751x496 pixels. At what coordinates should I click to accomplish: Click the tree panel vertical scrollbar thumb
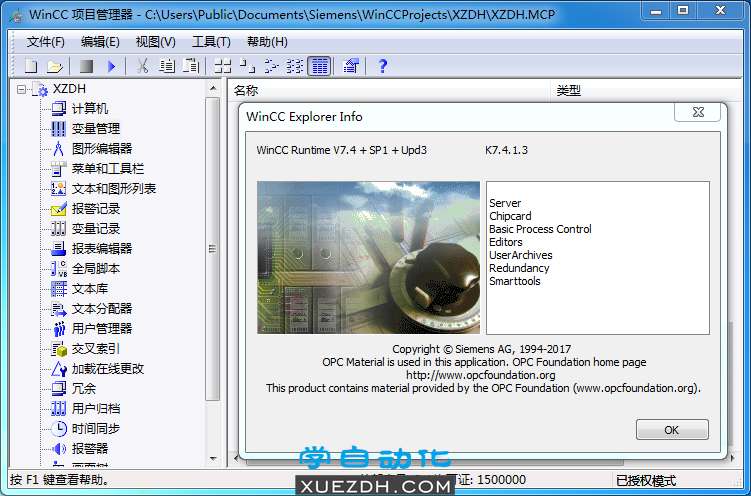(213, 249)
